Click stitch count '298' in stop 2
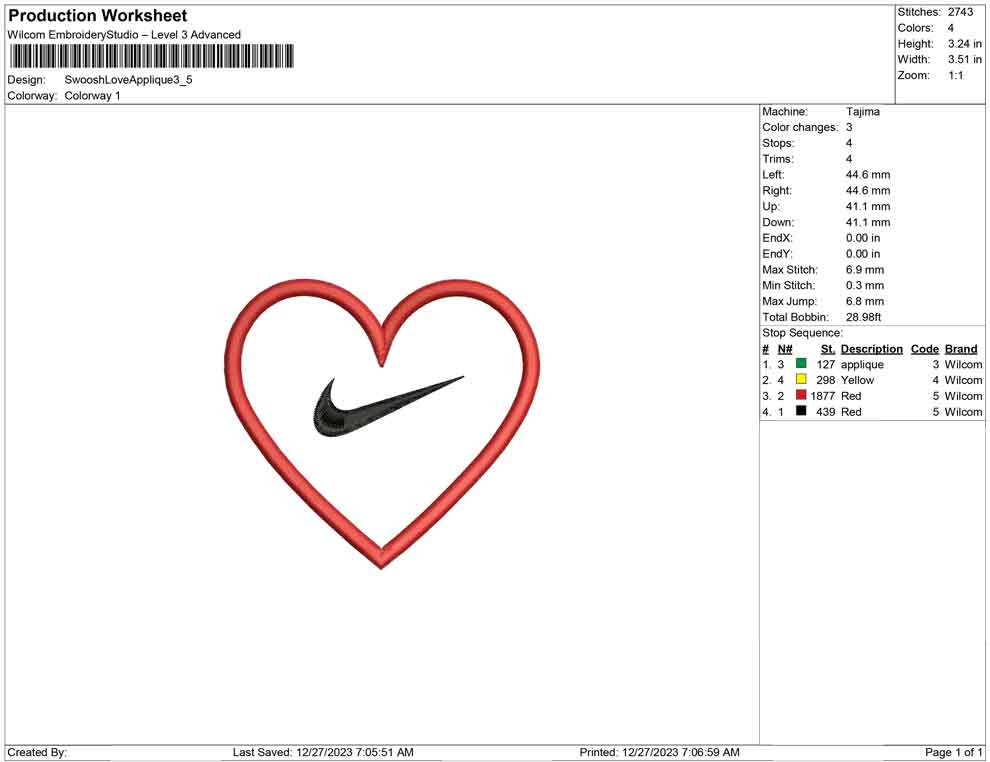 [x=825, y=380]
